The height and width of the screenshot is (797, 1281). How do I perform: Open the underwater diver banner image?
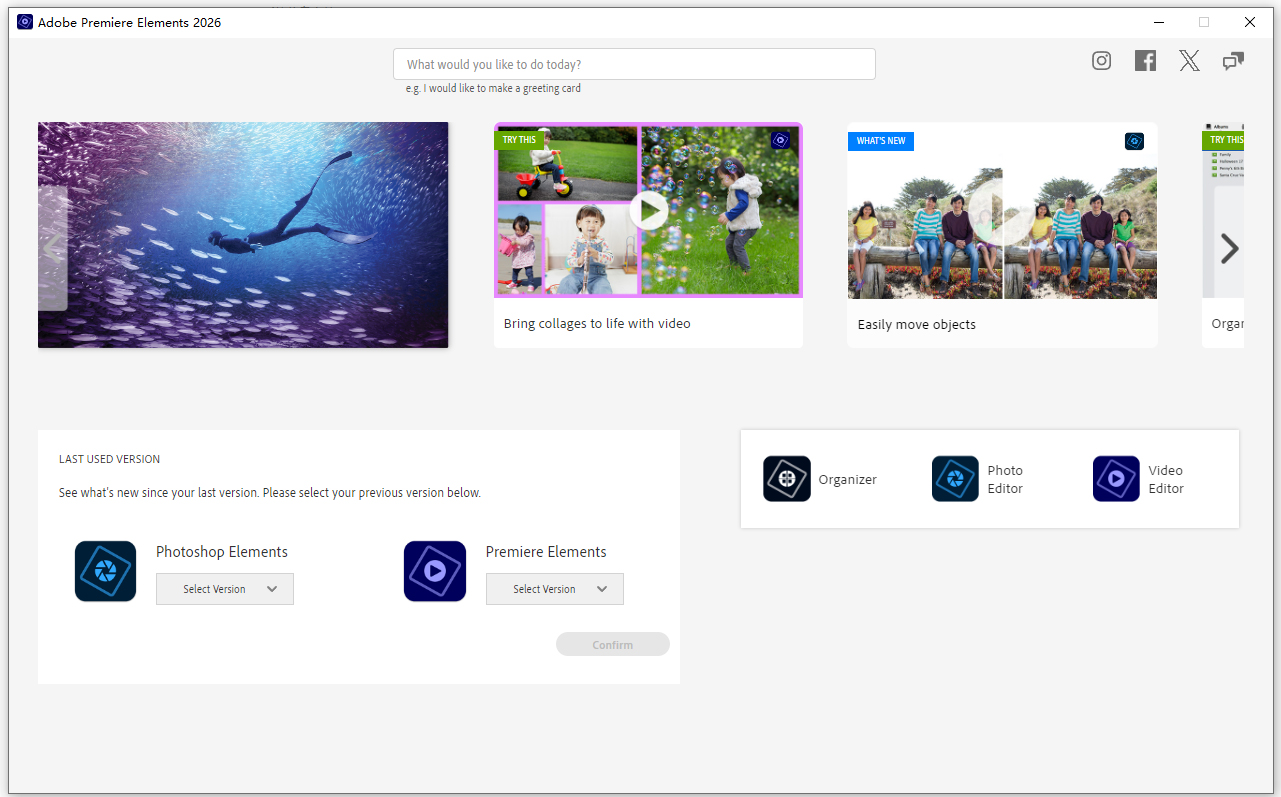click(x=243, y=235)
